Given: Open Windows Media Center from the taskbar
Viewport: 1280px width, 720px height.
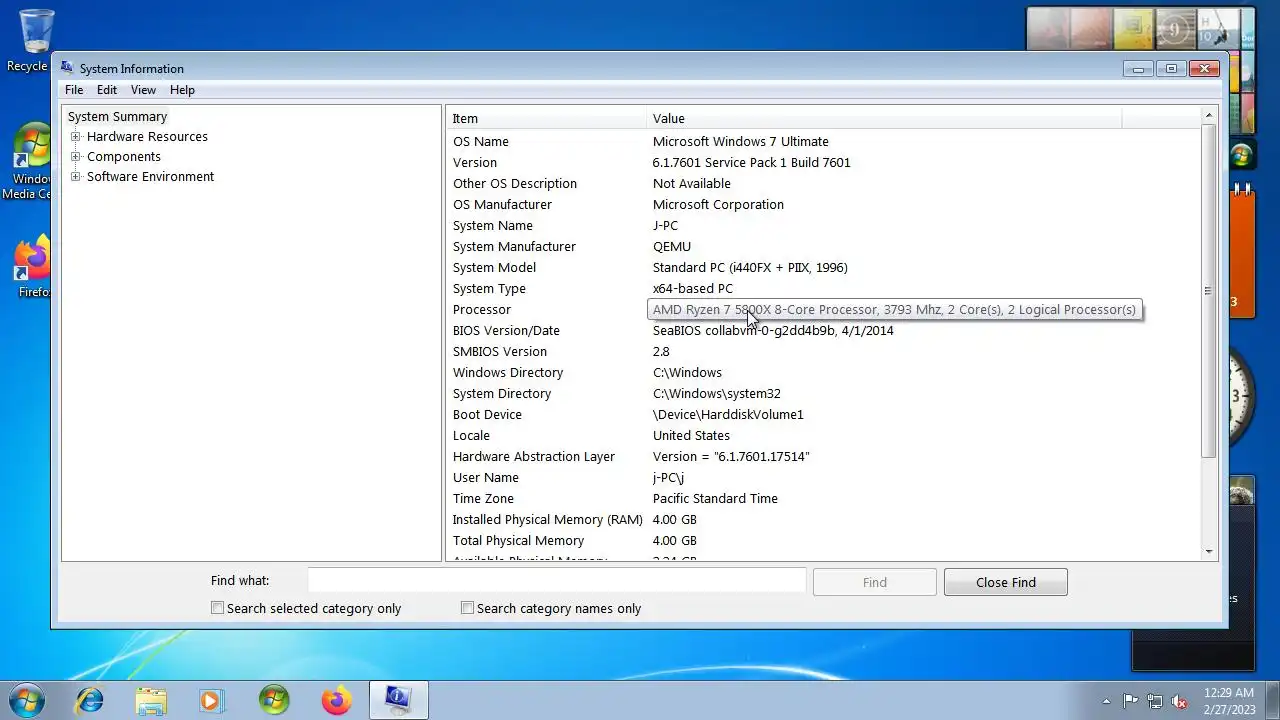Looking at the screenshot, I should tap(274, 700).
